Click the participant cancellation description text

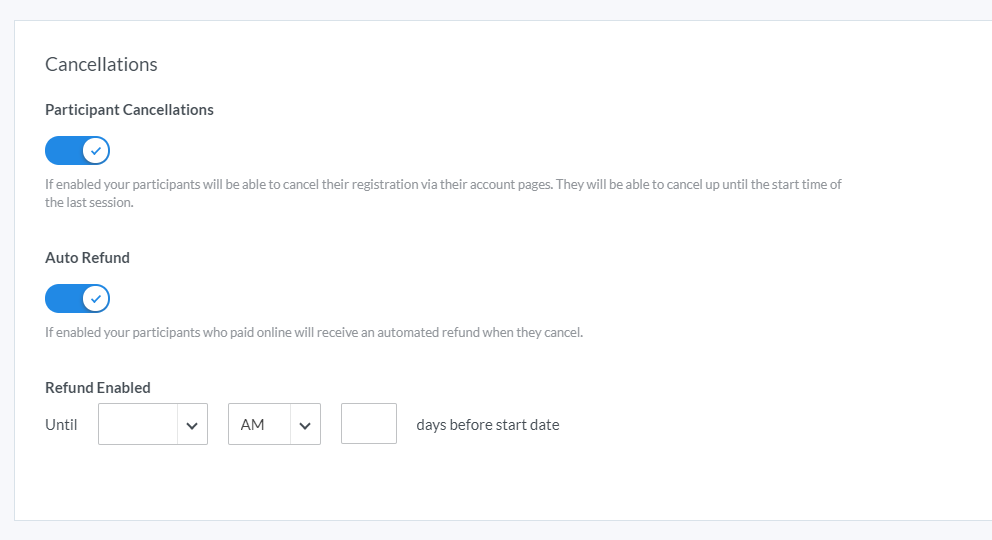(443, 193)
